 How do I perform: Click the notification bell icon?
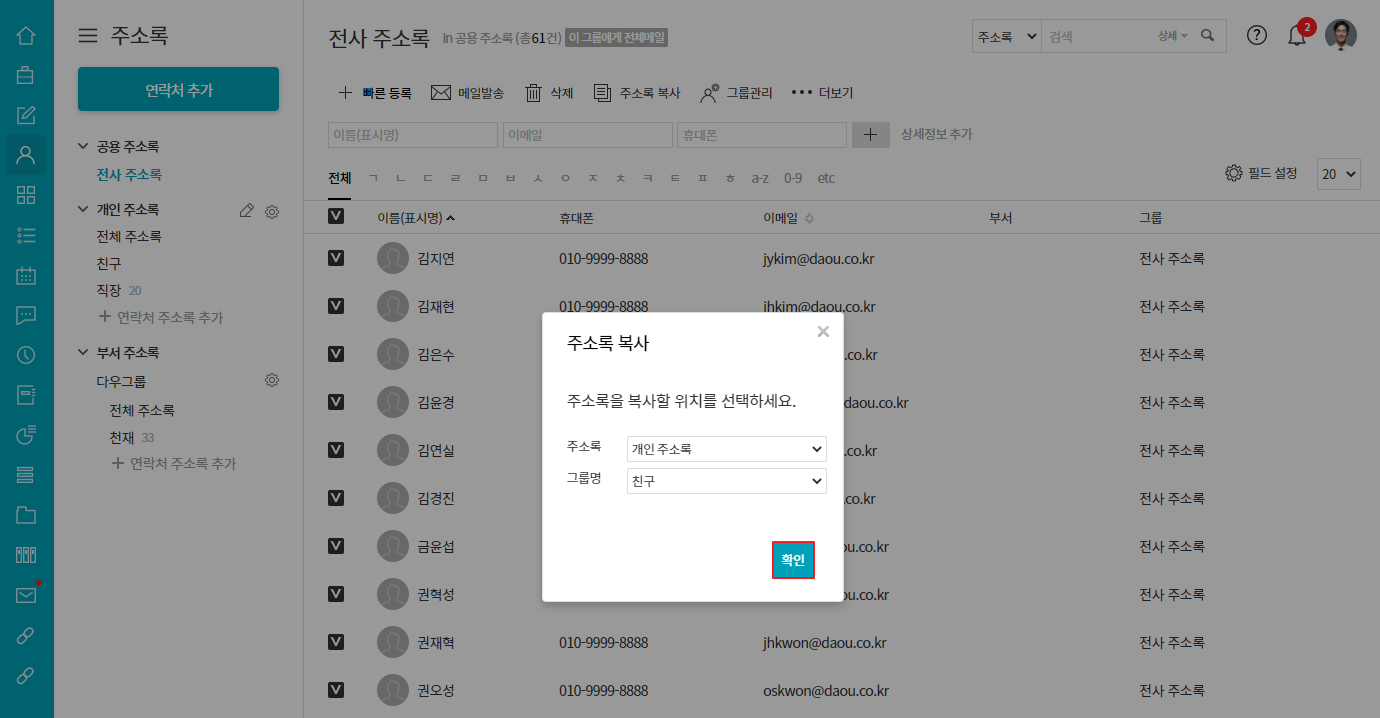[1297, 36]
